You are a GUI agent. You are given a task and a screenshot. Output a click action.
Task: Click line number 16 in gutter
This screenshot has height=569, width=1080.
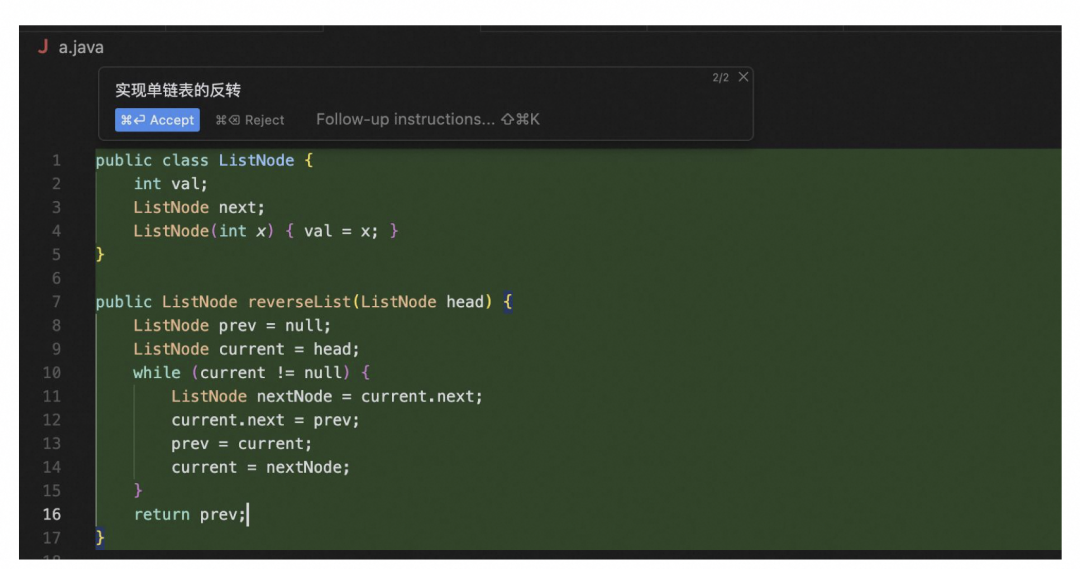click(52, 515)
